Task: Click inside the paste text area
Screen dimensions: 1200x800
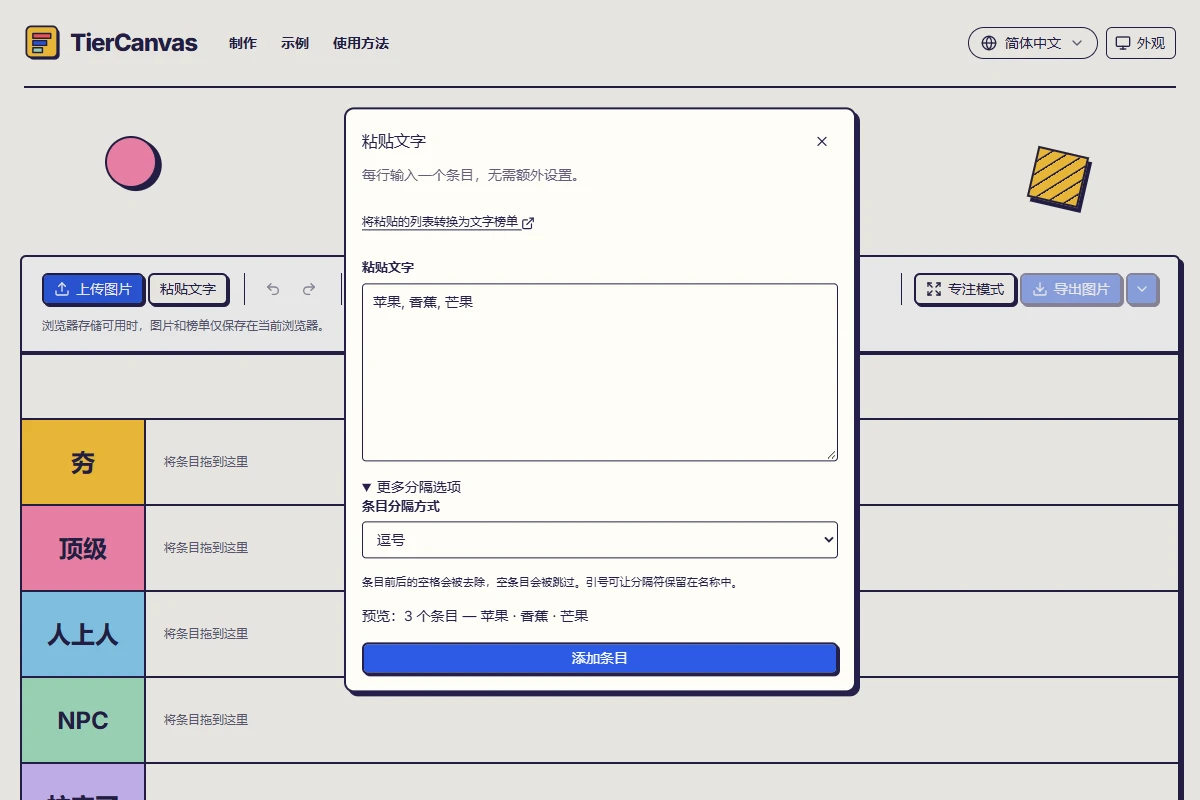Action: pyautogui.click(x=600, y=372)
